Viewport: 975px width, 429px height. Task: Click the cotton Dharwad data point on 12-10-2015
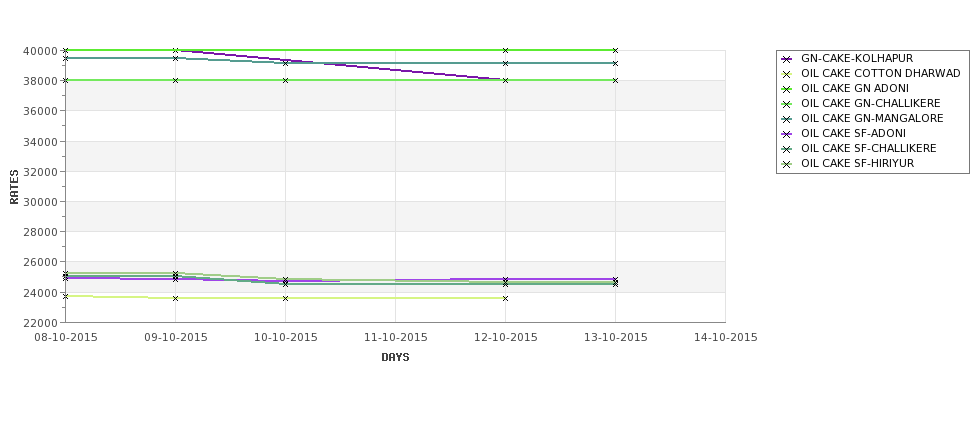505,298
